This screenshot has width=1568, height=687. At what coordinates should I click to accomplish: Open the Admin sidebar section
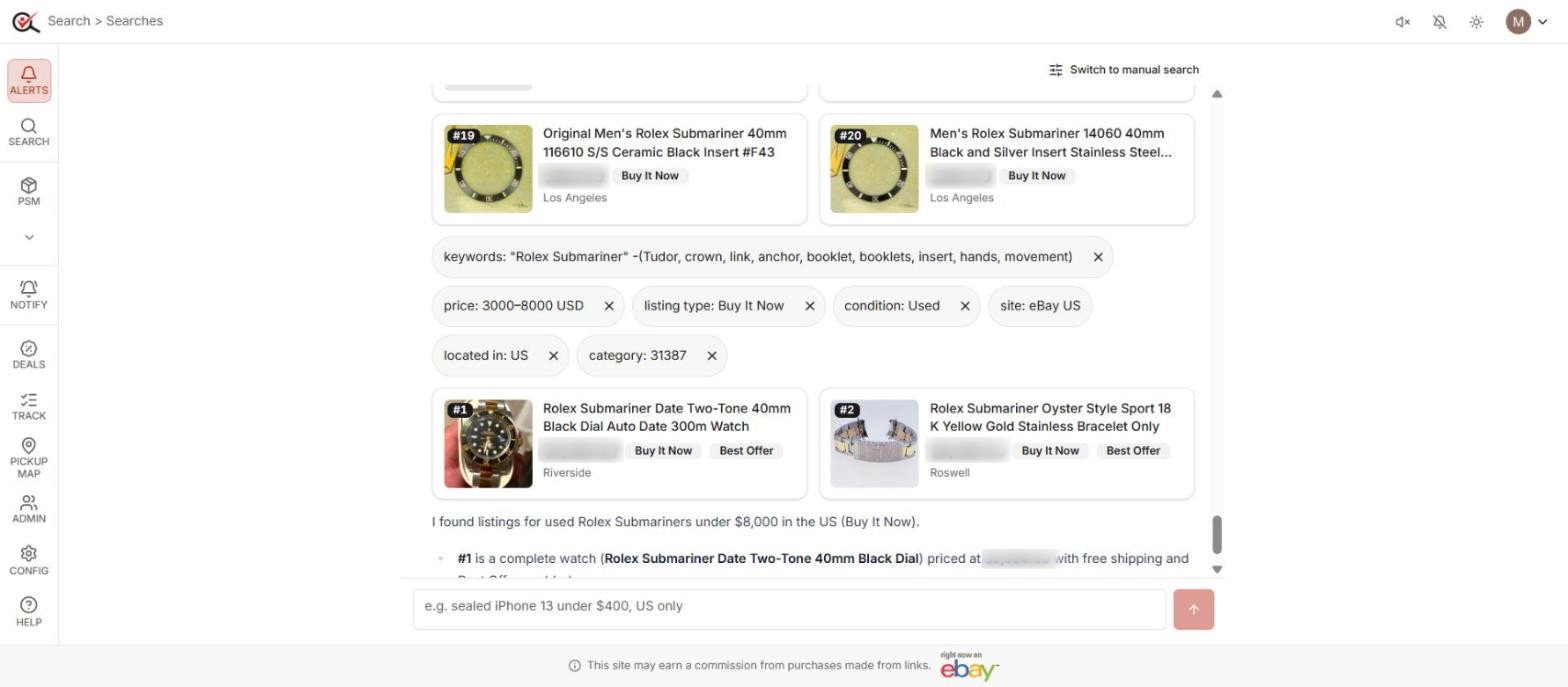[29, 509]
